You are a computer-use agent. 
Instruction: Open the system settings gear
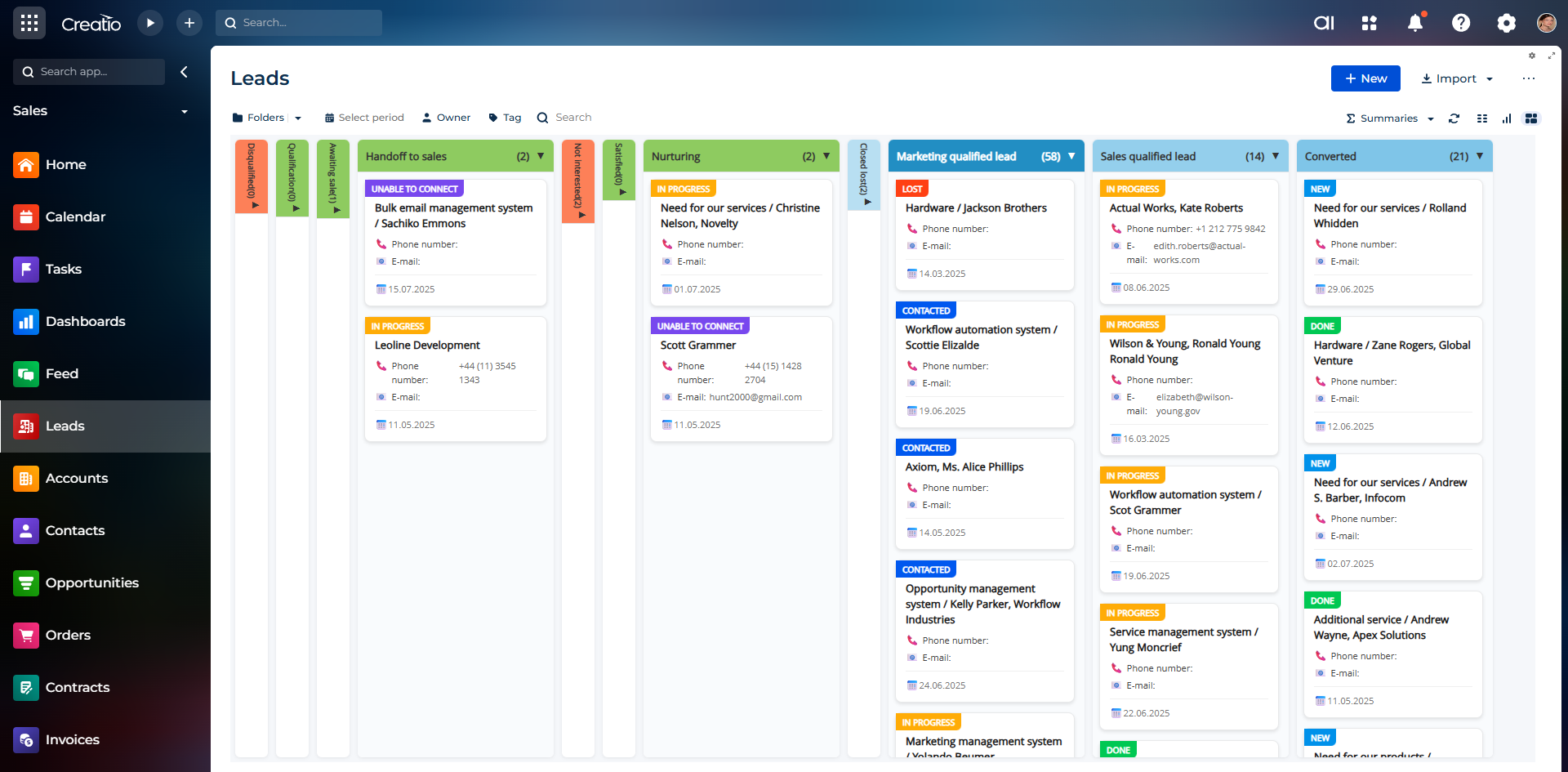pyautogui.click(x=1507, y=23)
